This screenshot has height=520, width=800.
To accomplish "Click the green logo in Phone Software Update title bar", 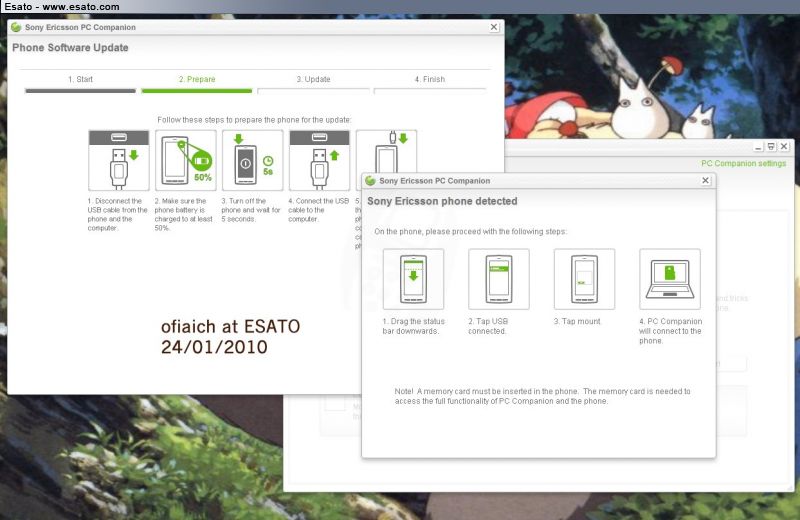I will pos(16,27).
